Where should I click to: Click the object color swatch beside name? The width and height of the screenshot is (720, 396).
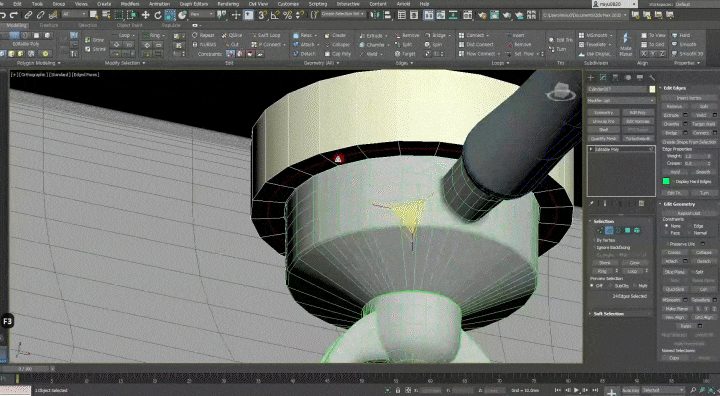[x=652, y=89]
